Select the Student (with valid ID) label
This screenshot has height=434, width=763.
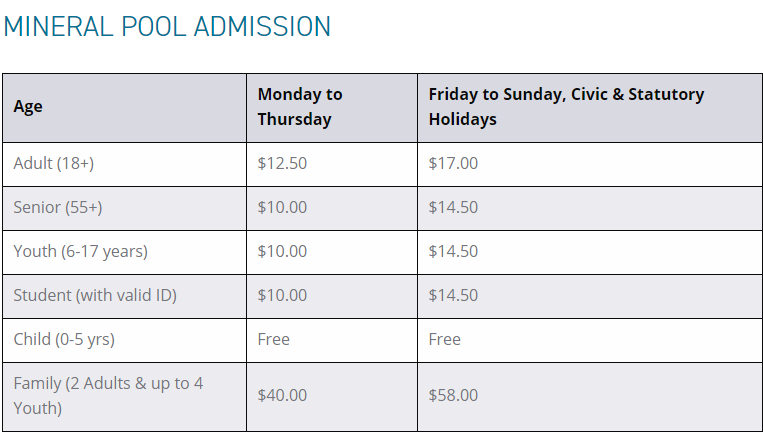click(95, 295)
